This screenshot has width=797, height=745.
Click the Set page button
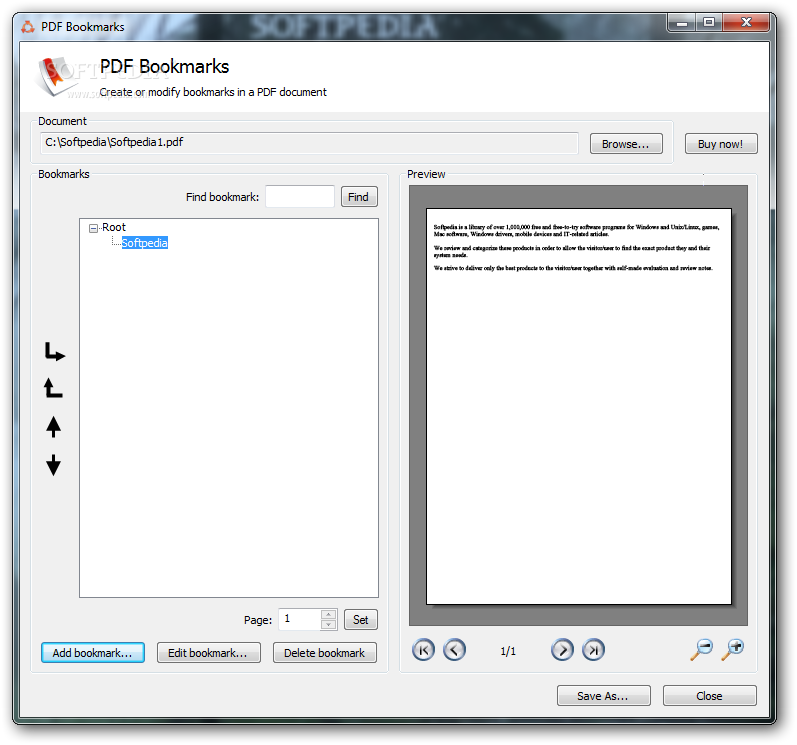coord(361,619)
